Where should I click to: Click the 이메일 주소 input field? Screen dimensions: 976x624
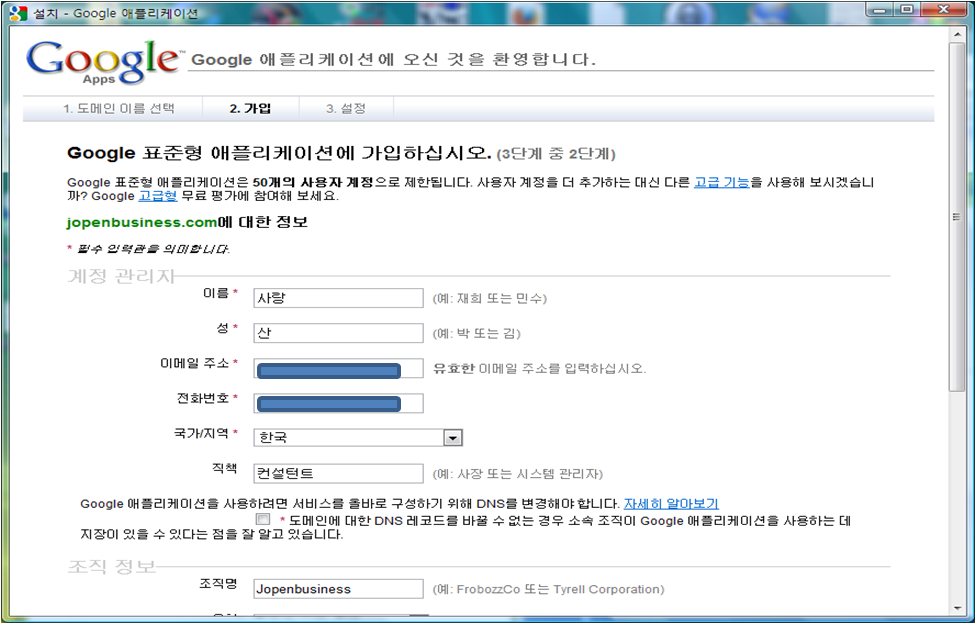tap(339, 369)
